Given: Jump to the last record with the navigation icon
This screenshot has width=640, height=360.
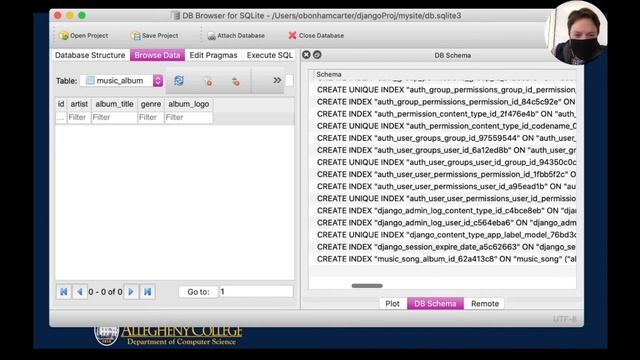Looking at the screenshot, I should click(147, 292).
